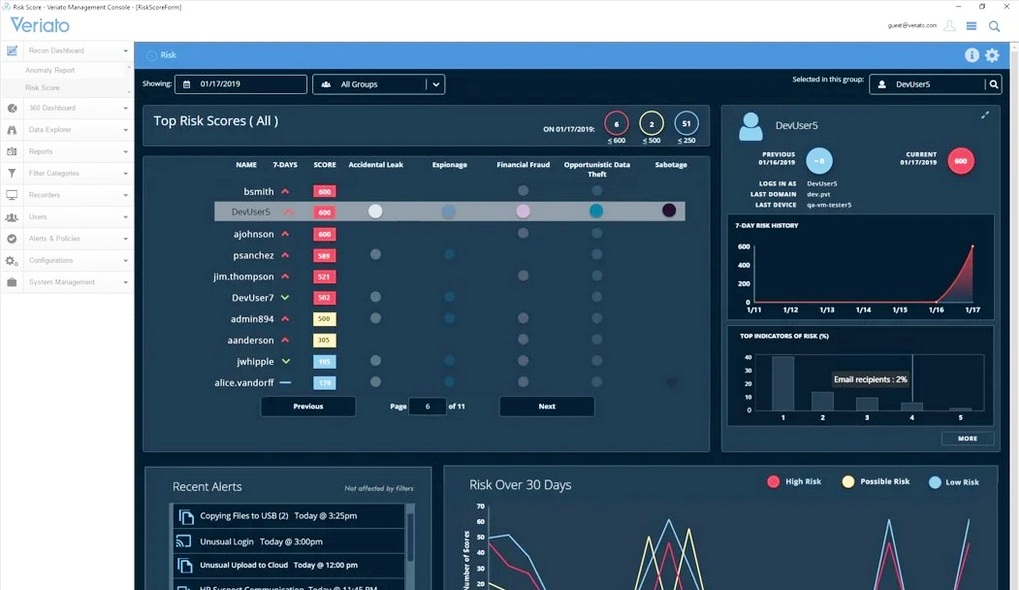Go to the Next page of risk scores
This screenshot has height=590, width=1019.
[x=547, y=407]
